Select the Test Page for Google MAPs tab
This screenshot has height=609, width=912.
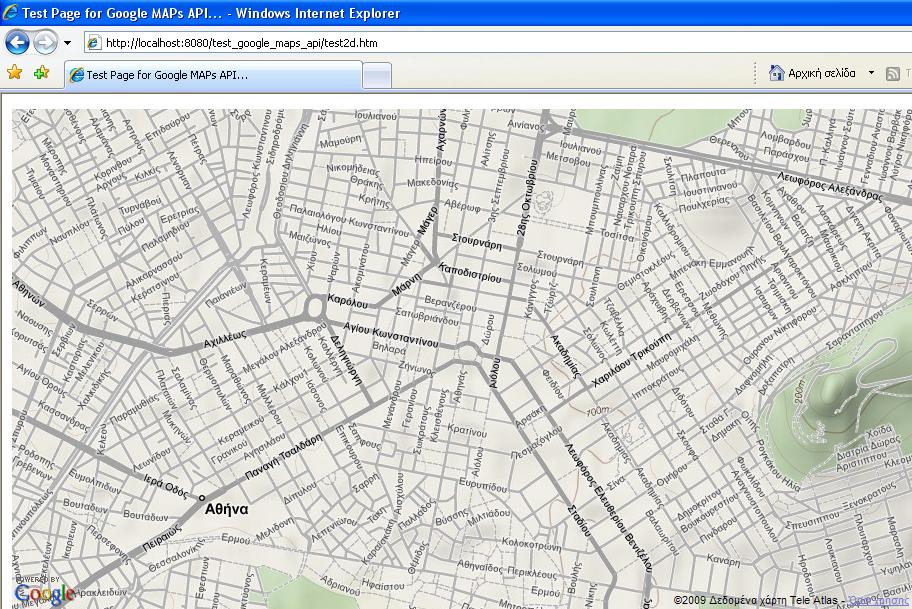coord(213,75)
